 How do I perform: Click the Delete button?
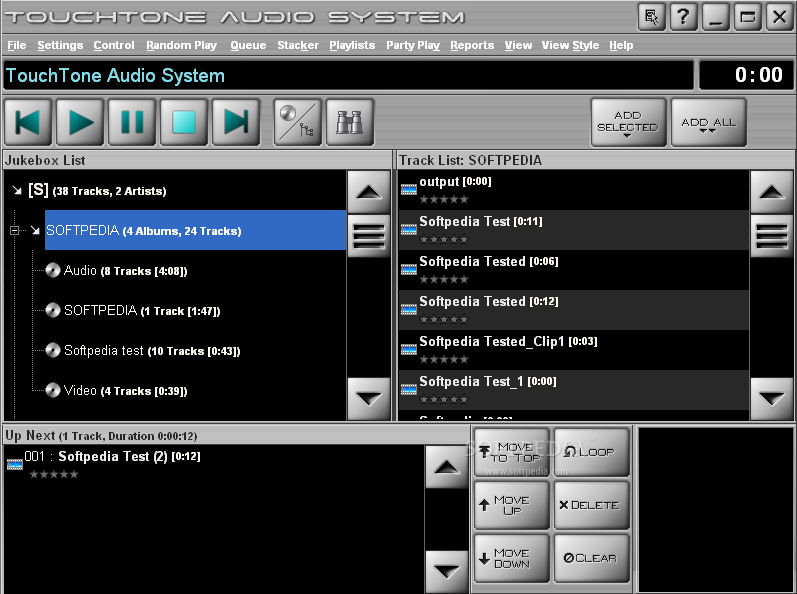[x=592, y=505]
